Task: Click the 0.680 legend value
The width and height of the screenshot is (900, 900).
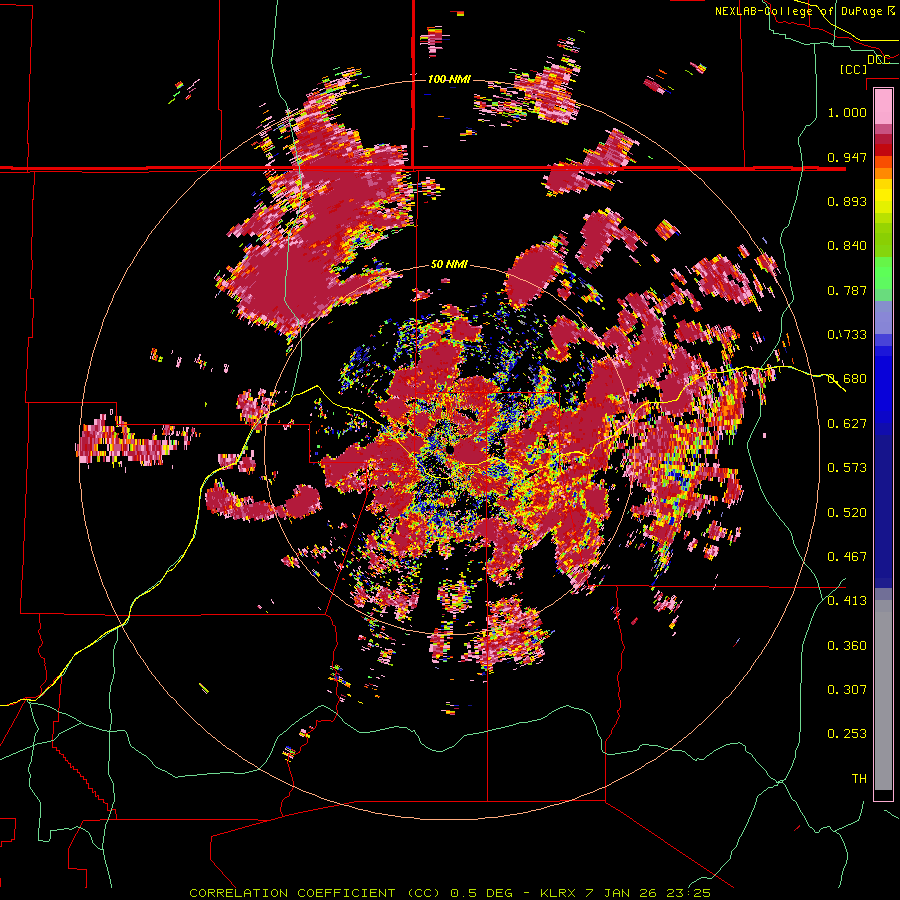Action: coord(847,379)
